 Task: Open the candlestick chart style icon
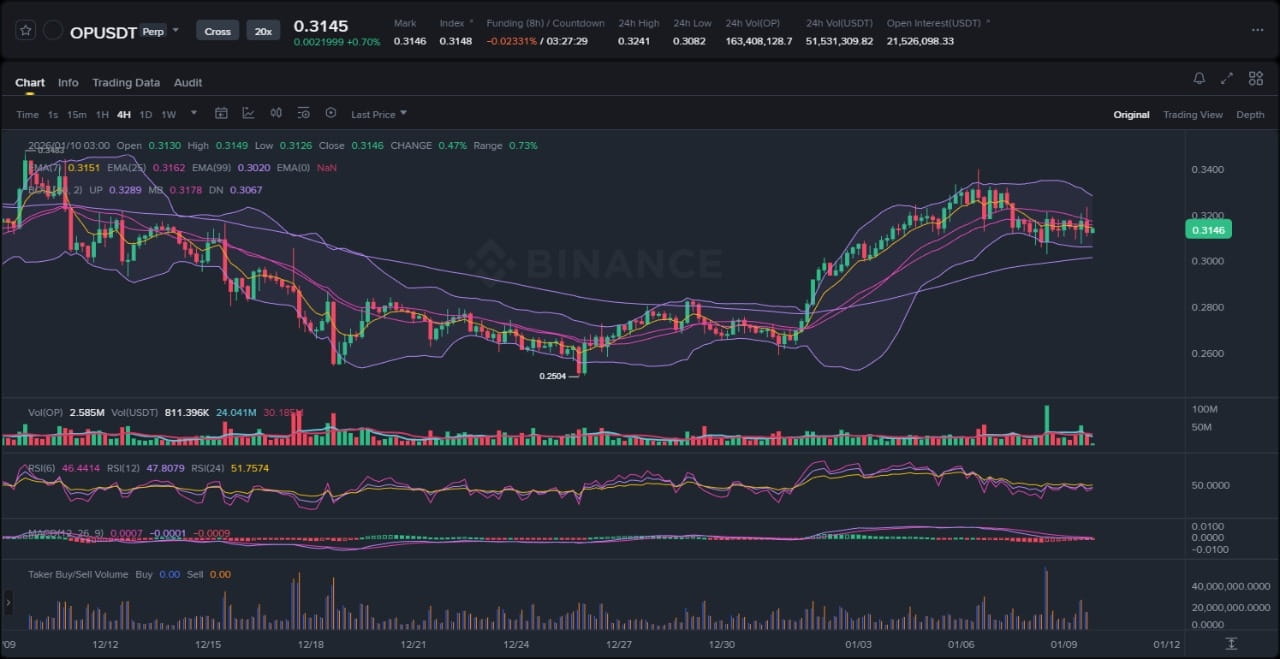coord(276,113)
